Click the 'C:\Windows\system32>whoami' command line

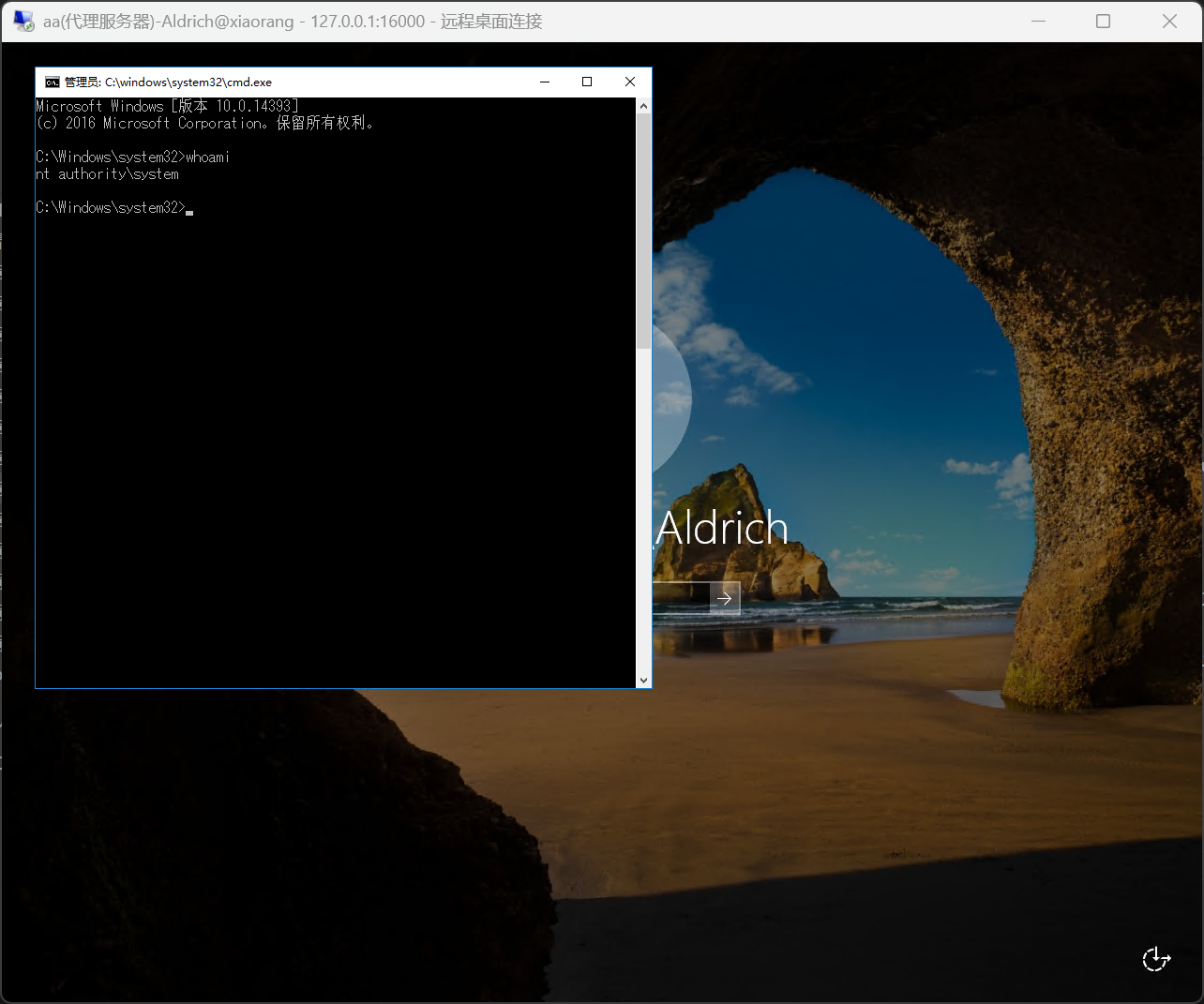(133, 157)
